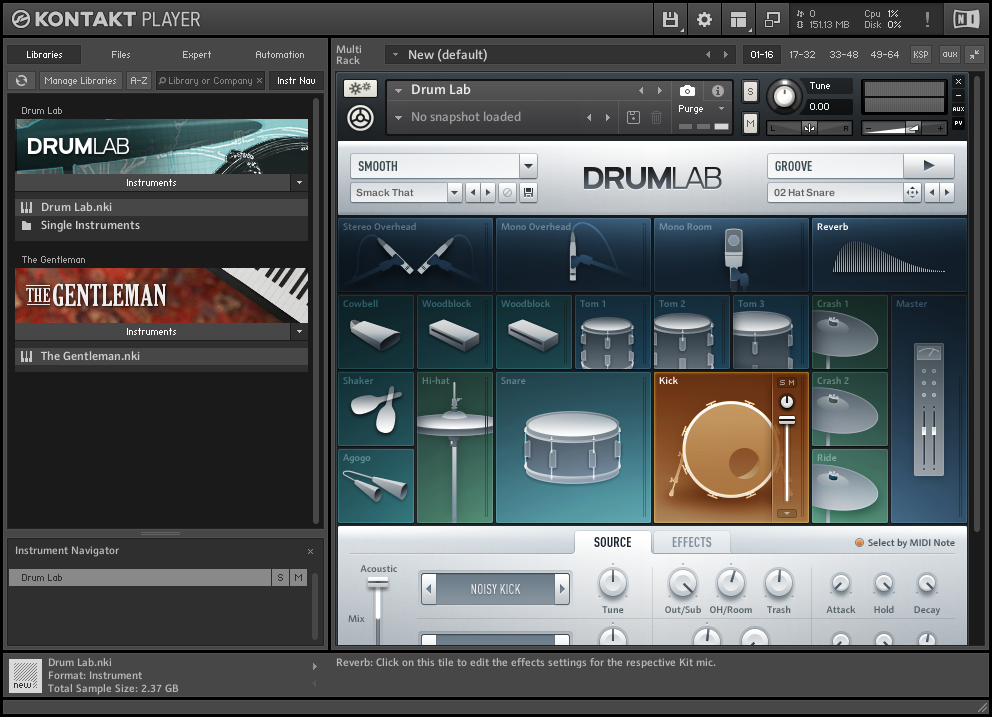Select the SOURCE tab
The width and height of the screenshot is (992, 717).
(x=612, y=542)
